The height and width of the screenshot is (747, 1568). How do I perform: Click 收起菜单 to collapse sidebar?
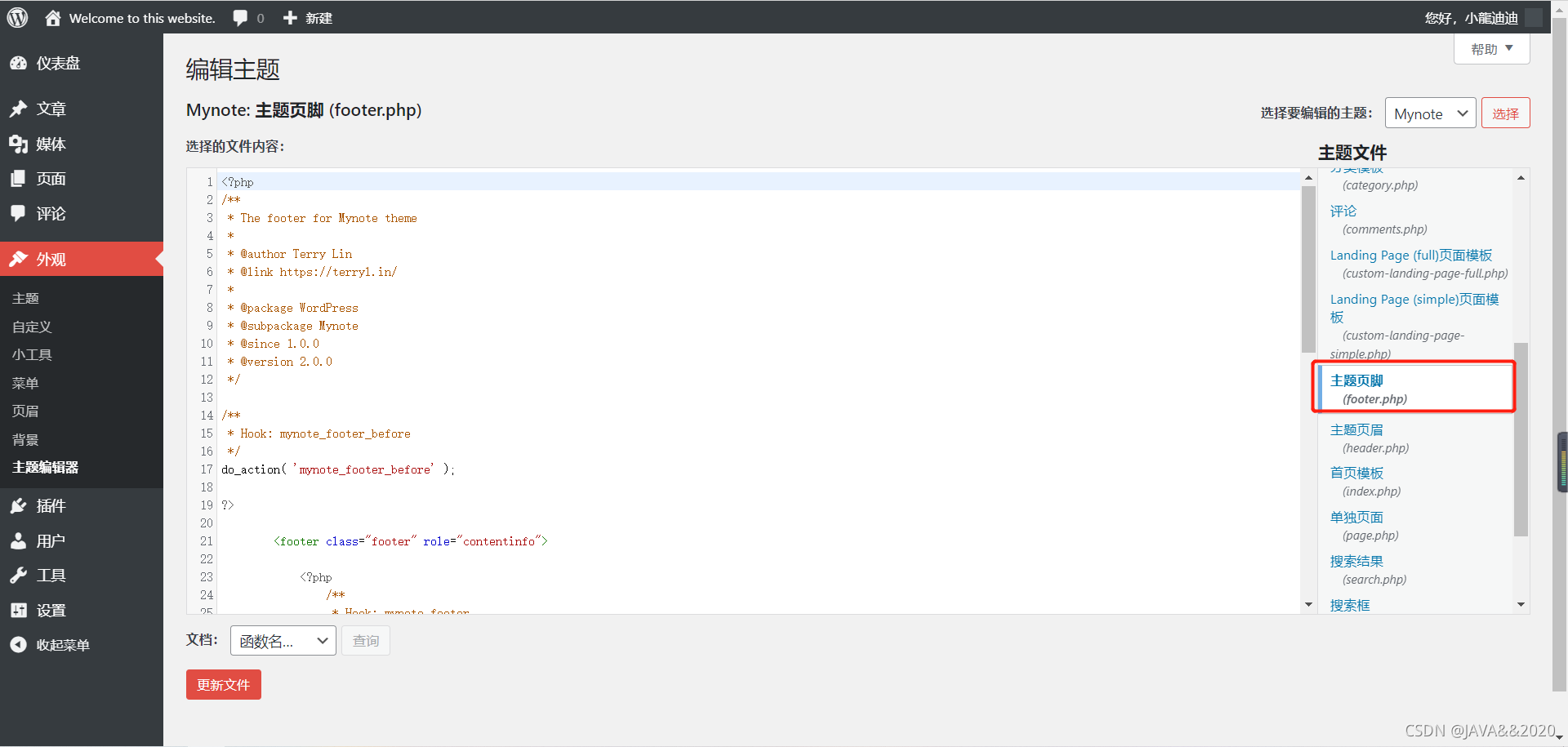click(x=63, y=645)
